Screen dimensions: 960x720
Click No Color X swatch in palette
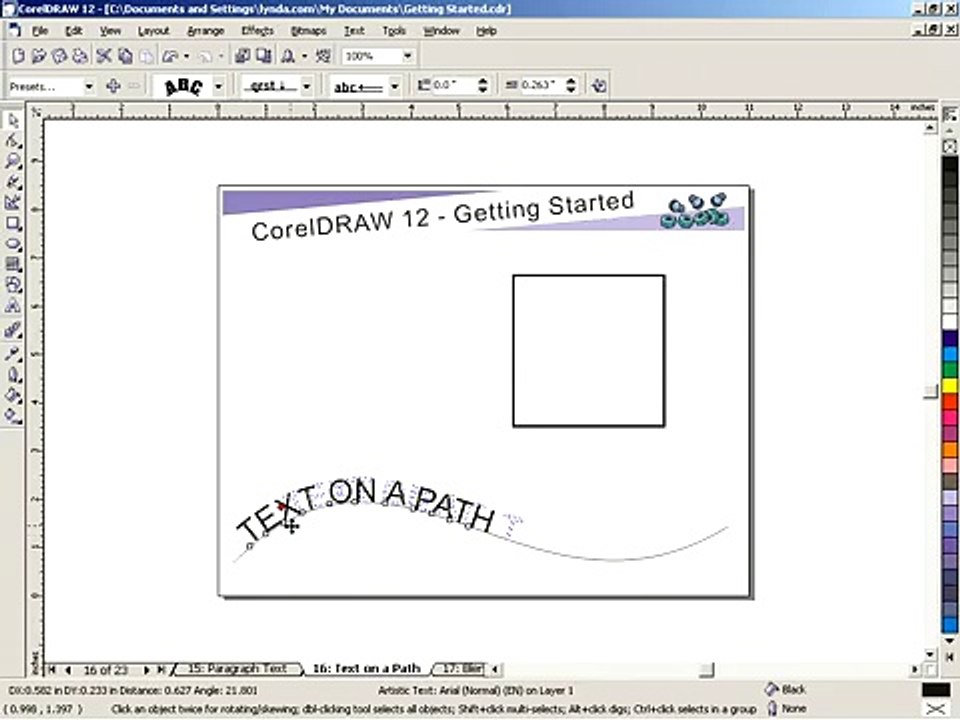(x=950, y=147)
